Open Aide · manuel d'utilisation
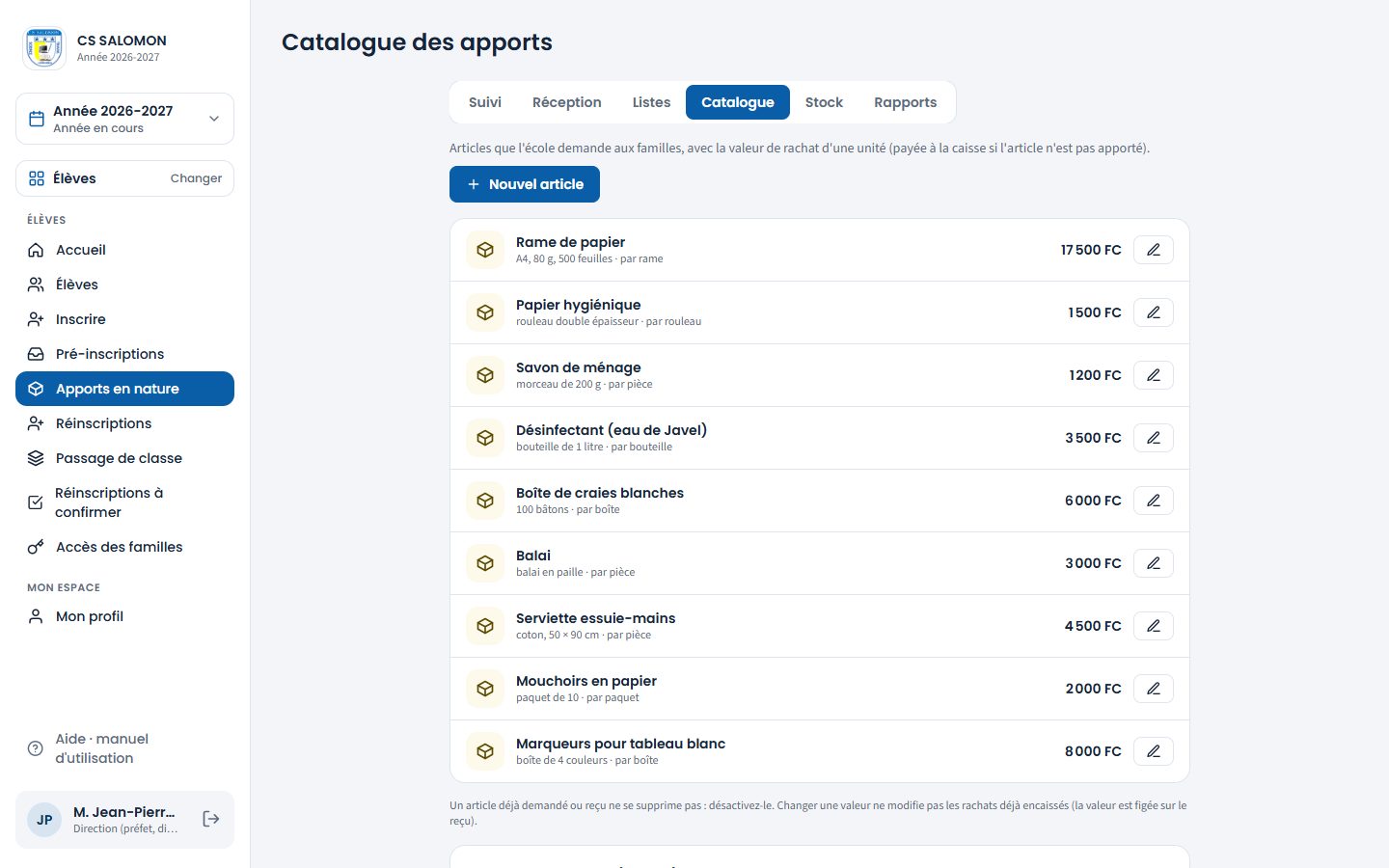The image size is (1389, 868). [124, 748]
